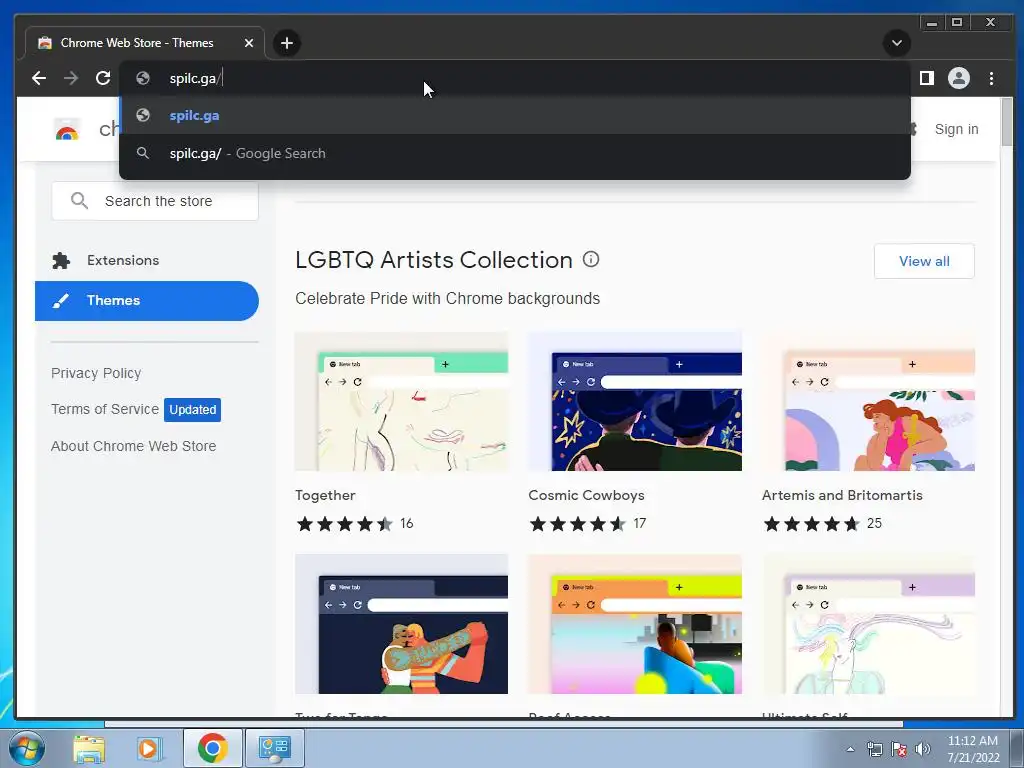Open the dancing couple theme thumbnail
This screenshot has height=768, width=1024.
[x=401, y=624]
